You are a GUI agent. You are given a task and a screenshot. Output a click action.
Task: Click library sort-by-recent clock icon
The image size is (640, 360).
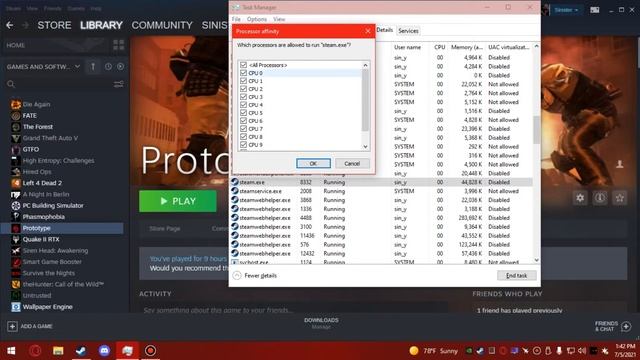coord(108,67)
